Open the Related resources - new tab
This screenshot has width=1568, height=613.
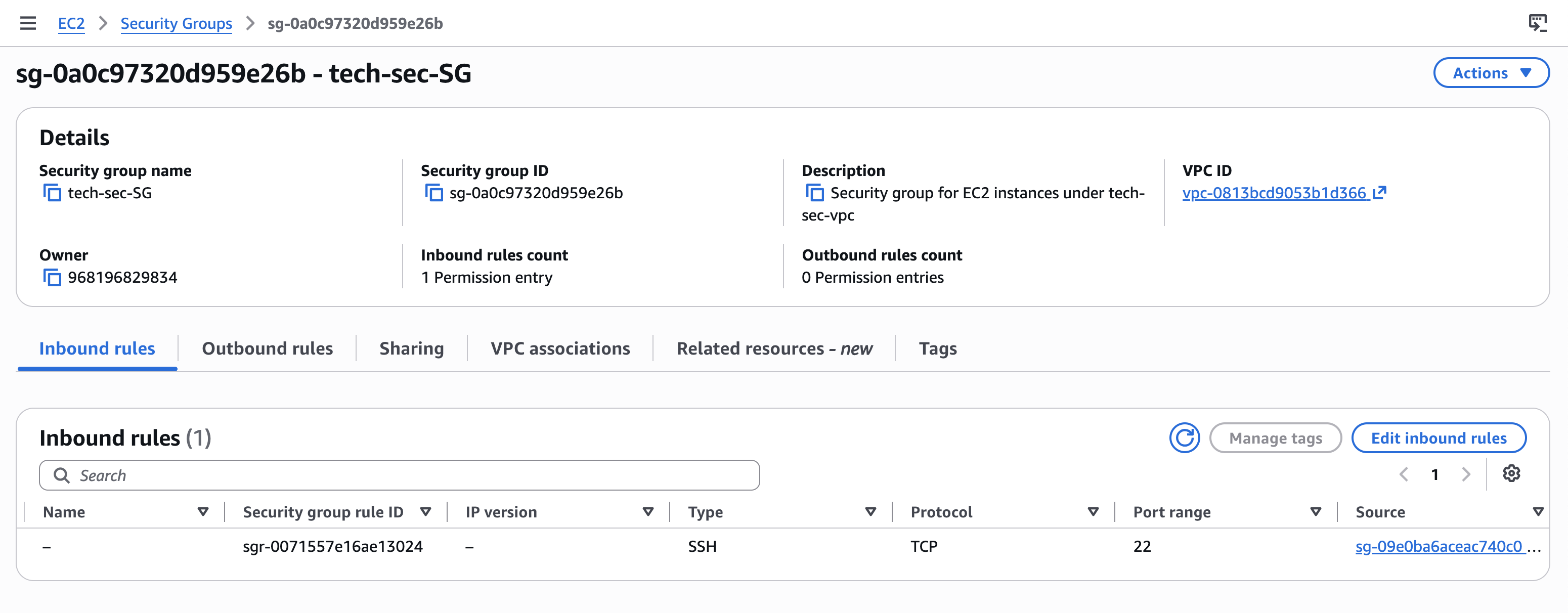[x=774, y=348]
